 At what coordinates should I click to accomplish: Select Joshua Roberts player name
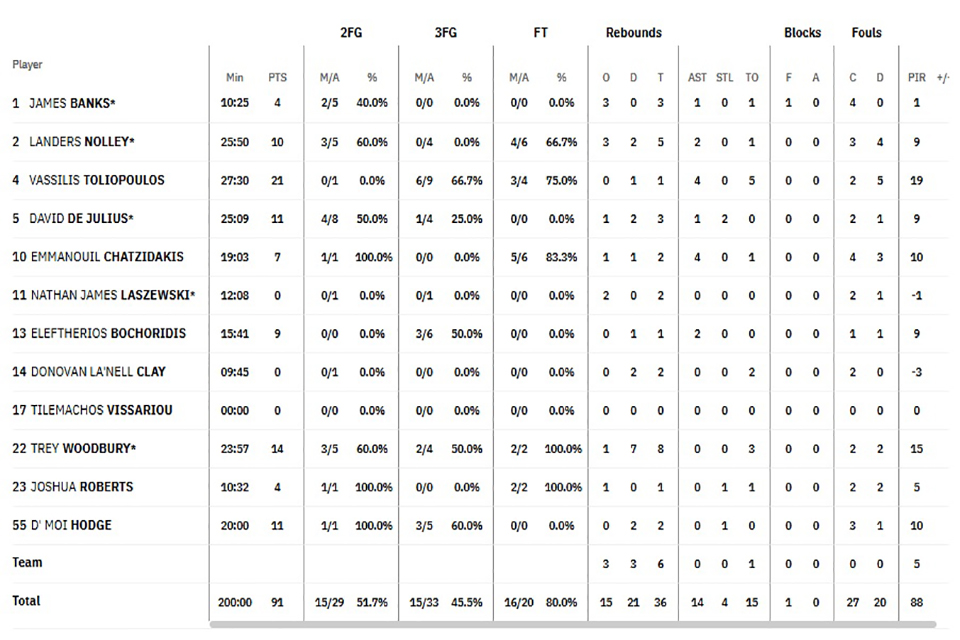(x=82, y=487)
